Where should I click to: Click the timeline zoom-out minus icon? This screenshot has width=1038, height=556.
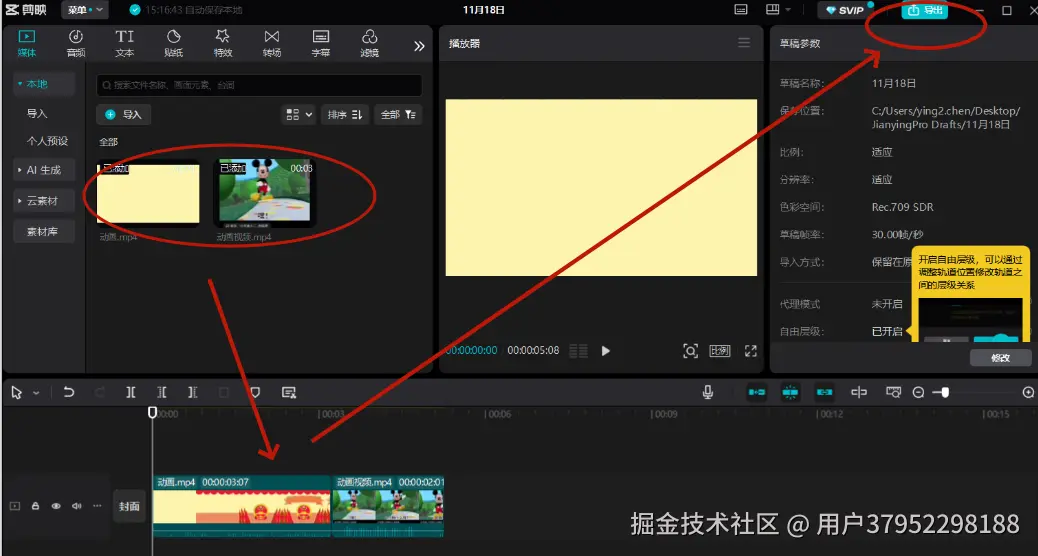tap(918, 393)
